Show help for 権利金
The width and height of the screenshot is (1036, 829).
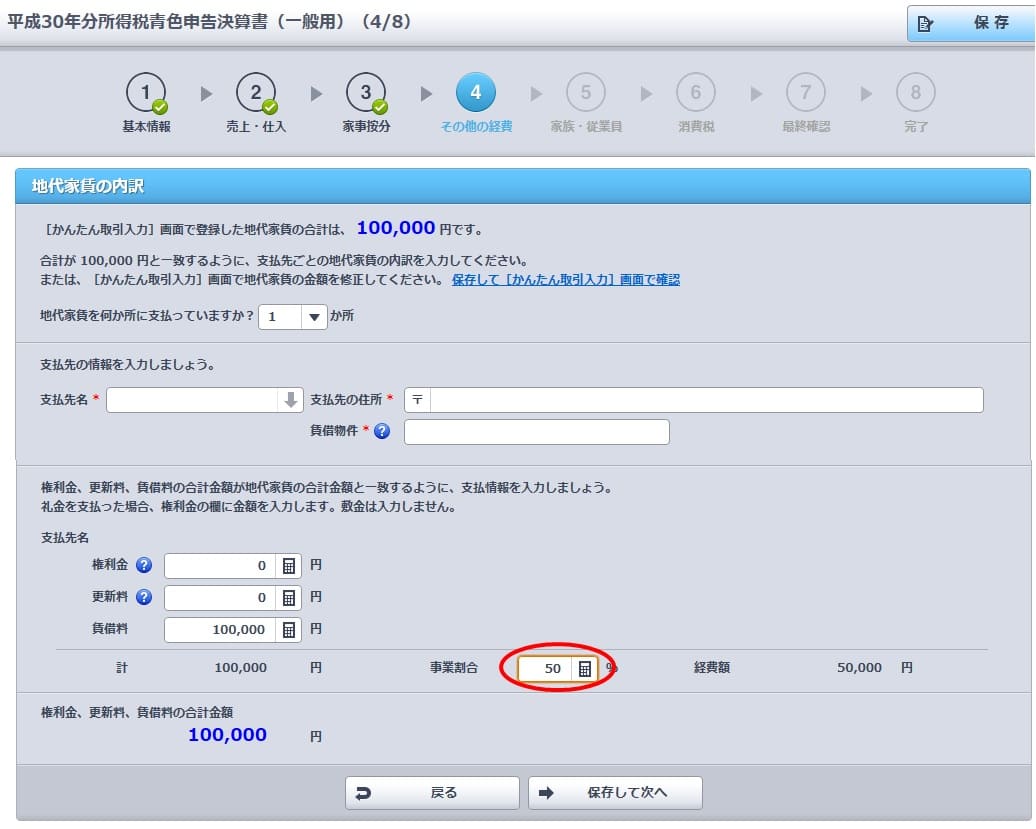pos(143,565)
